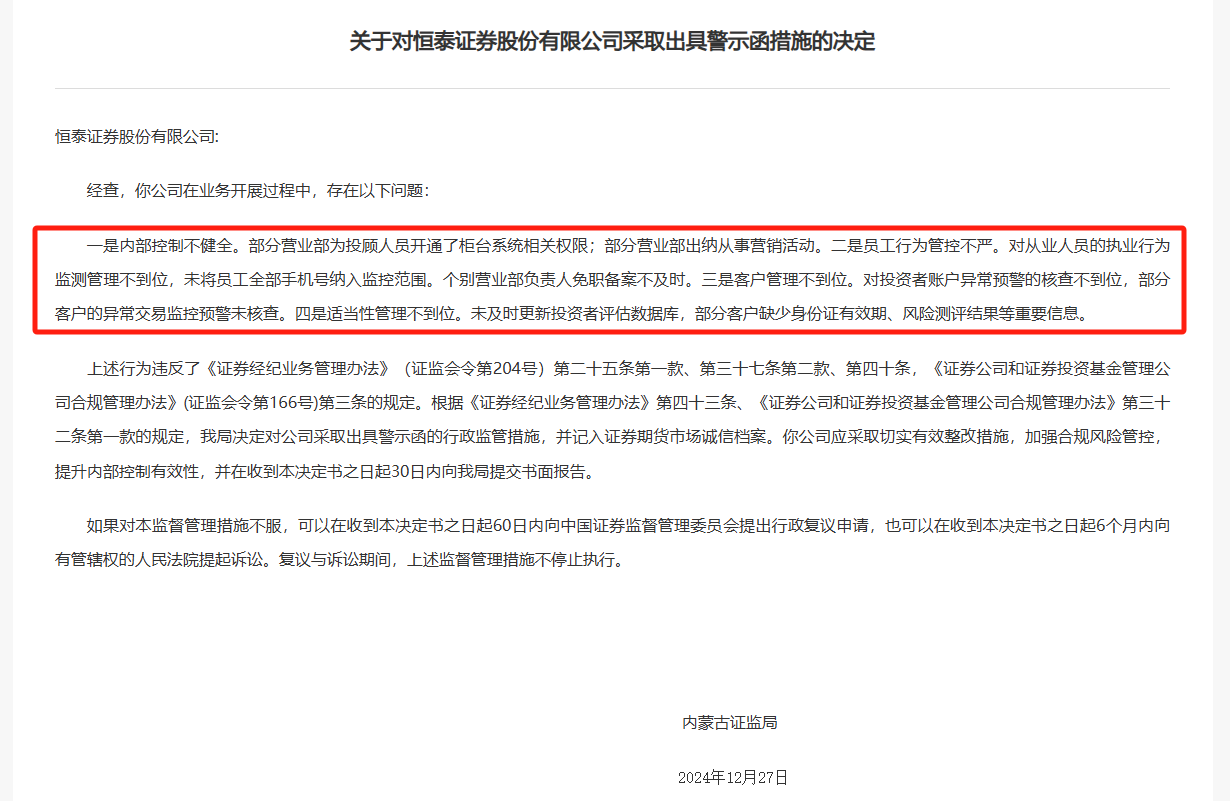
Task: Click the document title heading
Action: click(x=612, y=42)
